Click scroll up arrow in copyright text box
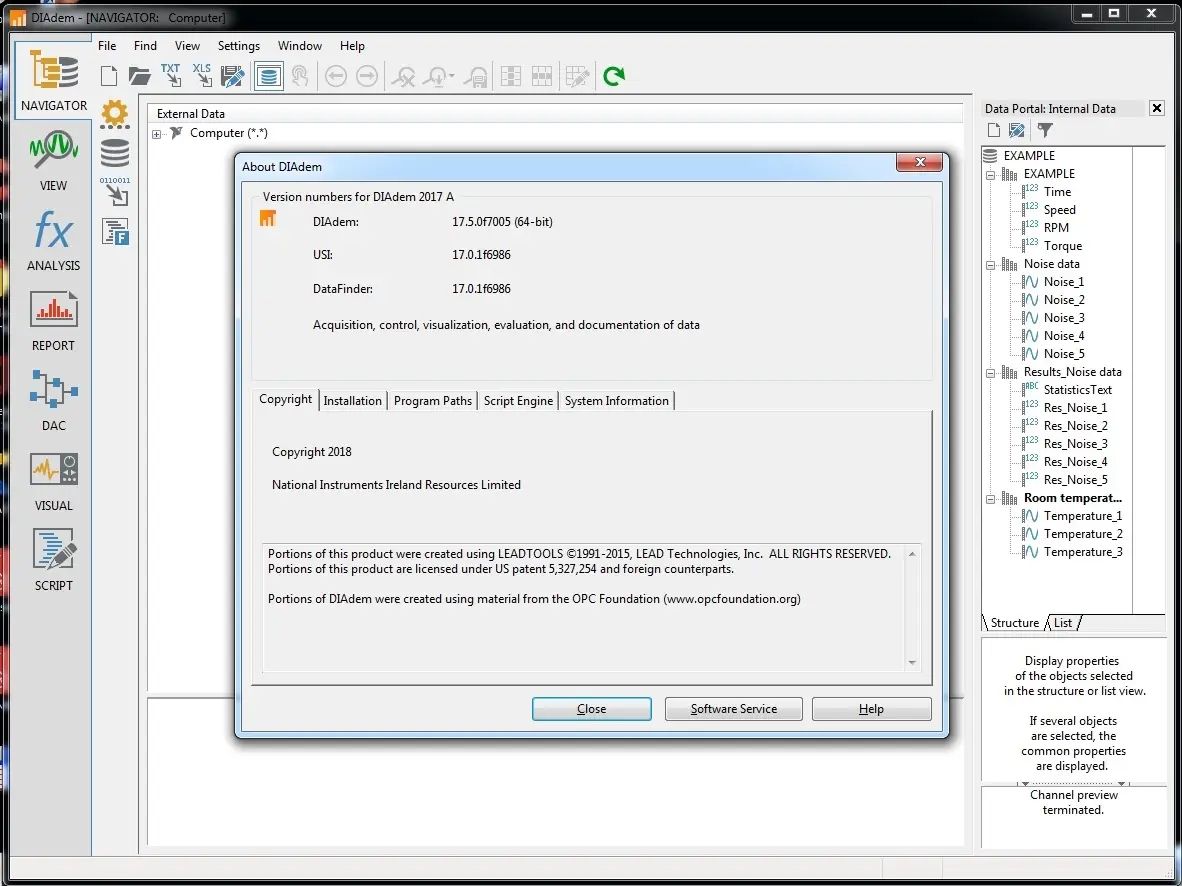Viewport: 1182px width, 886px height. pos(912,554)
